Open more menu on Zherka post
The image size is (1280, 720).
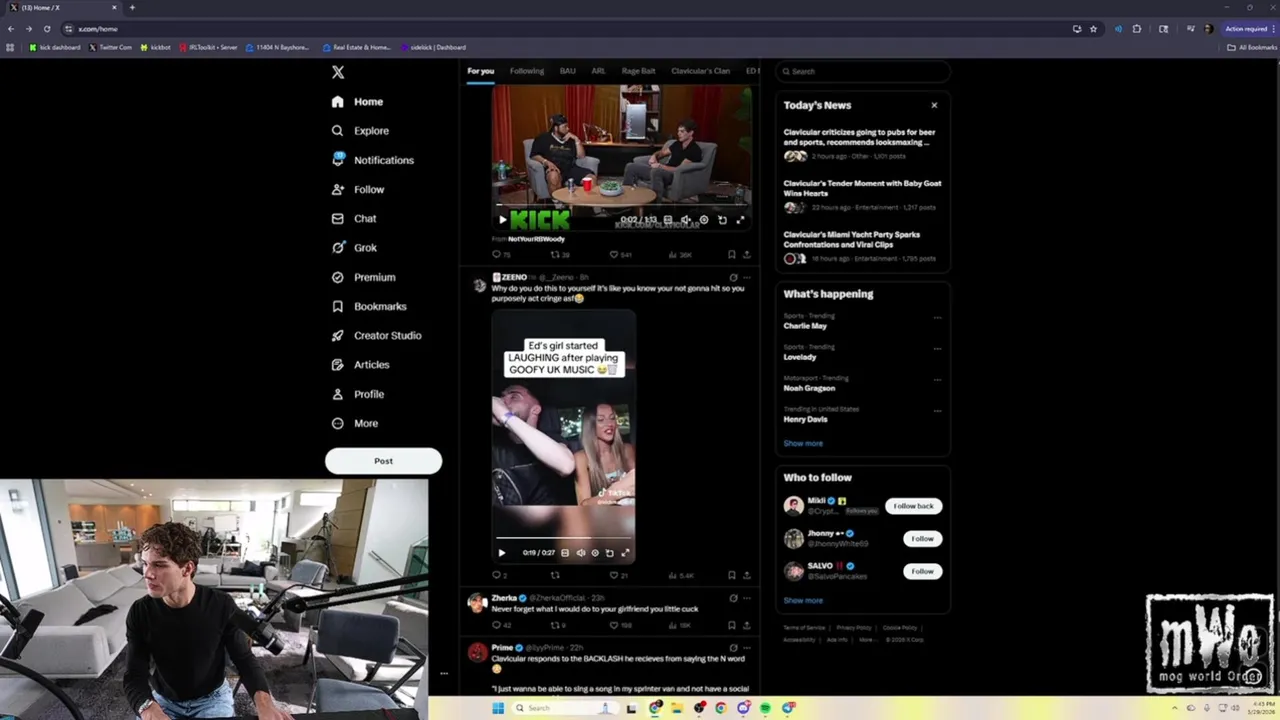(x=747, y=598)
